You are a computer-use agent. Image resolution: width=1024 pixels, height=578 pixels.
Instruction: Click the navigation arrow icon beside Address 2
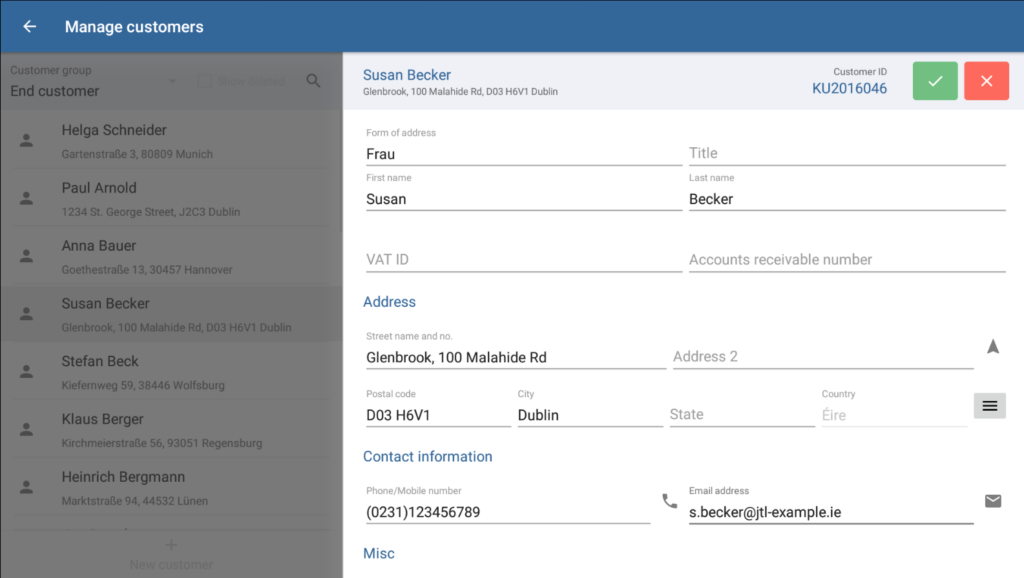coord(992,347)
